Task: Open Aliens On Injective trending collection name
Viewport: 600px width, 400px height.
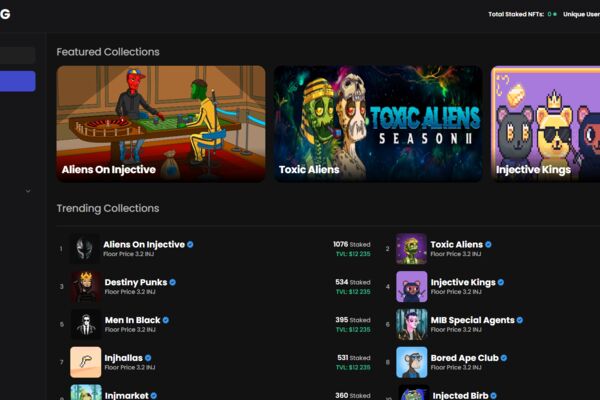Action: click(144, 244)
